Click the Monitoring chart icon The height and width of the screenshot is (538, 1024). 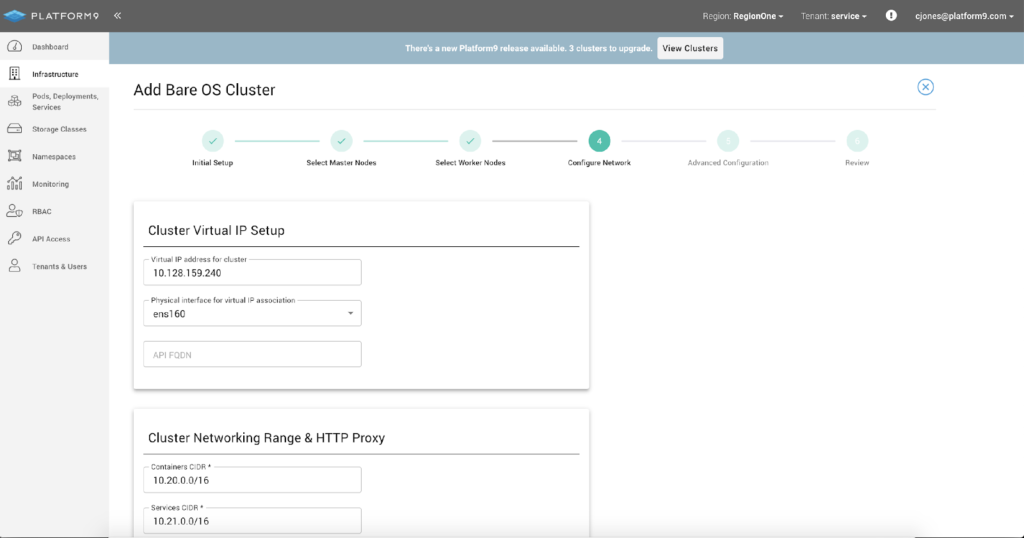[x=14, y=184]
